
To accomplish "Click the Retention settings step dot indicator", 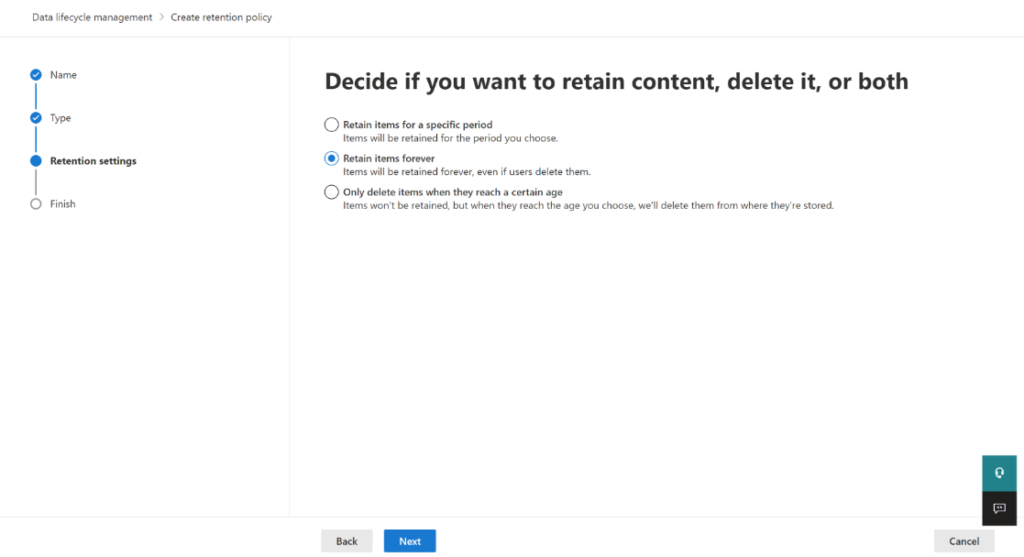I will (x=36, y=161).
